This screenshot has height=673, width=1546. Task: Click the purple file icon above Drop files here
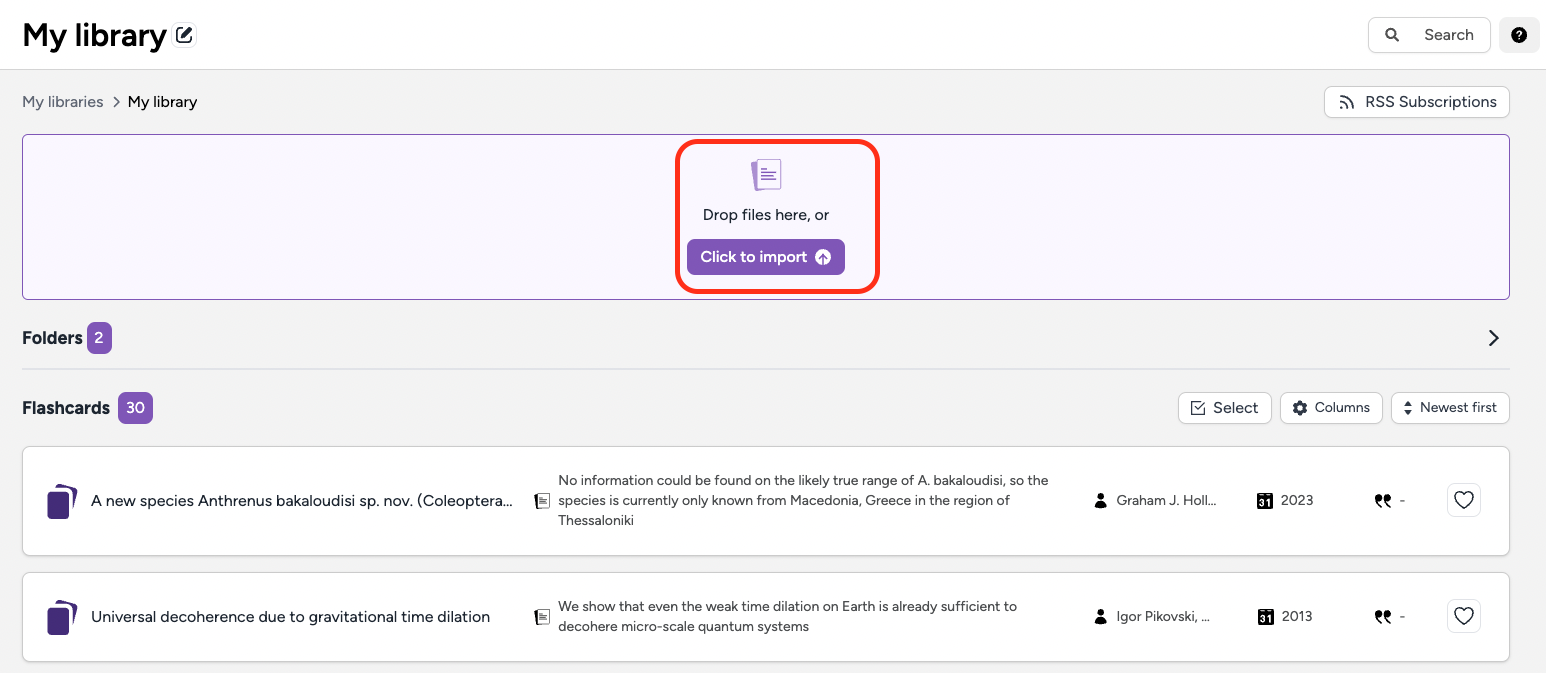tap(766, 174)
